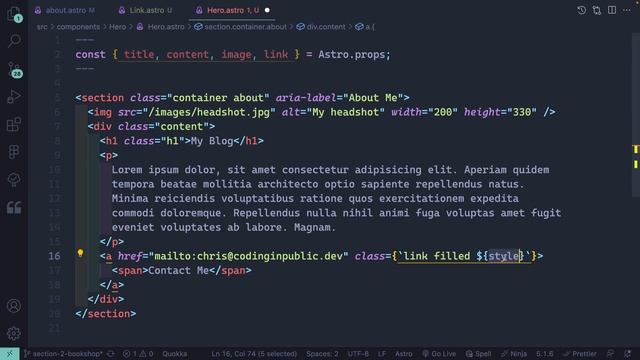Screen dimensions: 640x360
Task: Change indentation via Spaces: 2
Action: 322,354
